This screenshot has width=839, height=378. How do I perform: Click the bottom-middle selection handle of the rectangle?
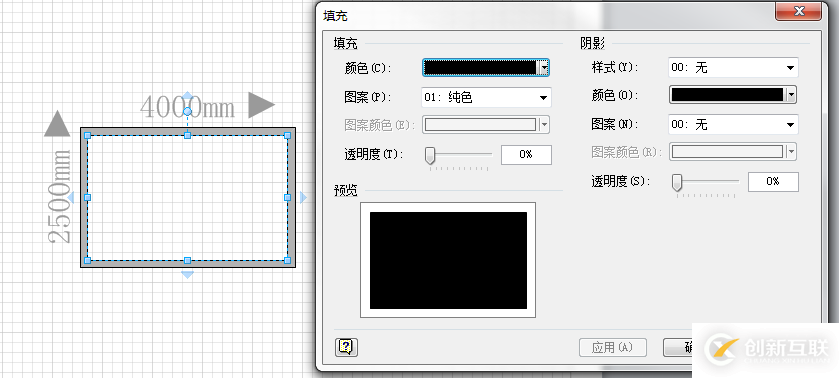187,261
